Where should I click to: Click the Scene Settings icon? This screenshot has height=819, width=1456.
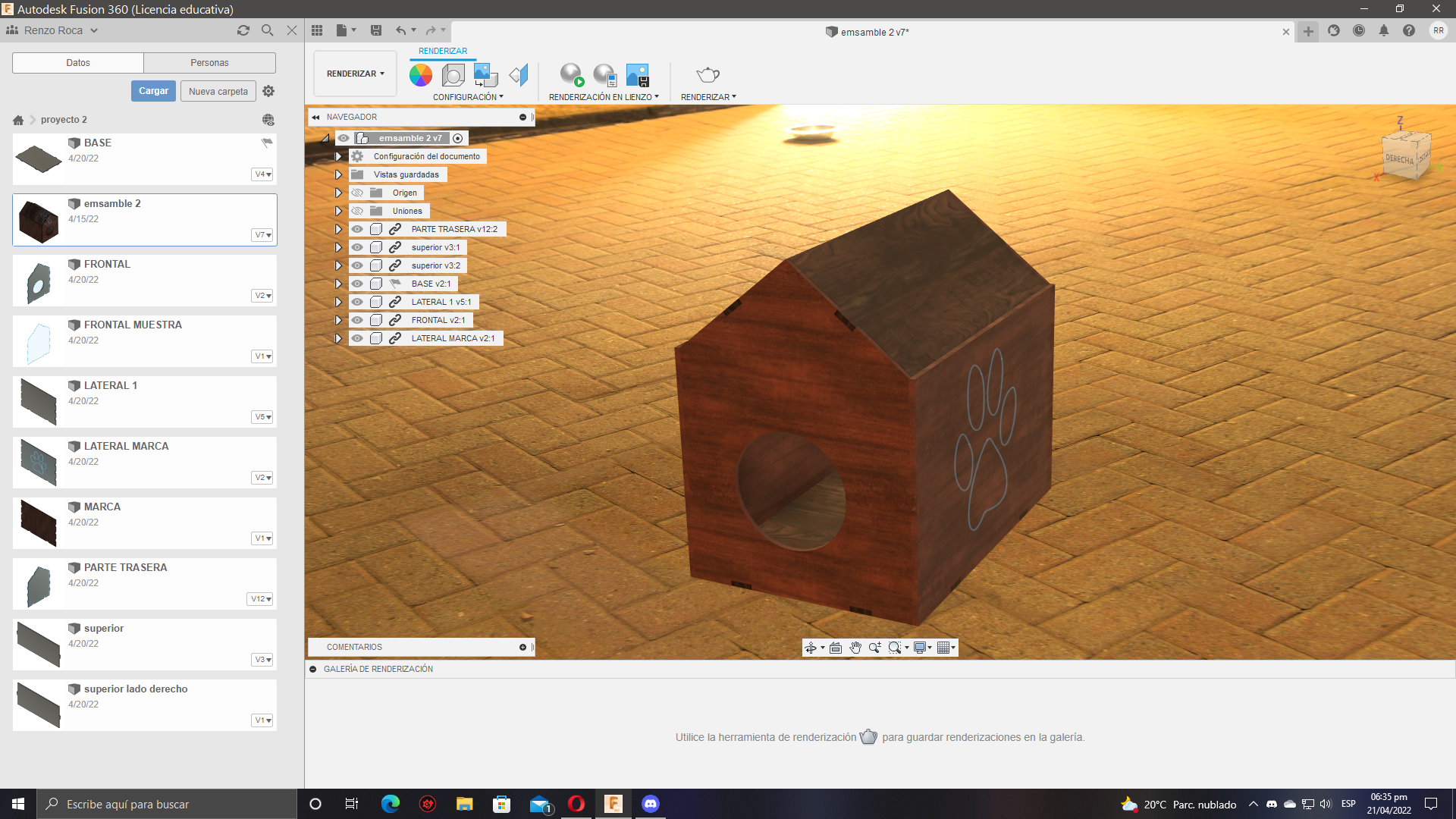click(453, 75)
